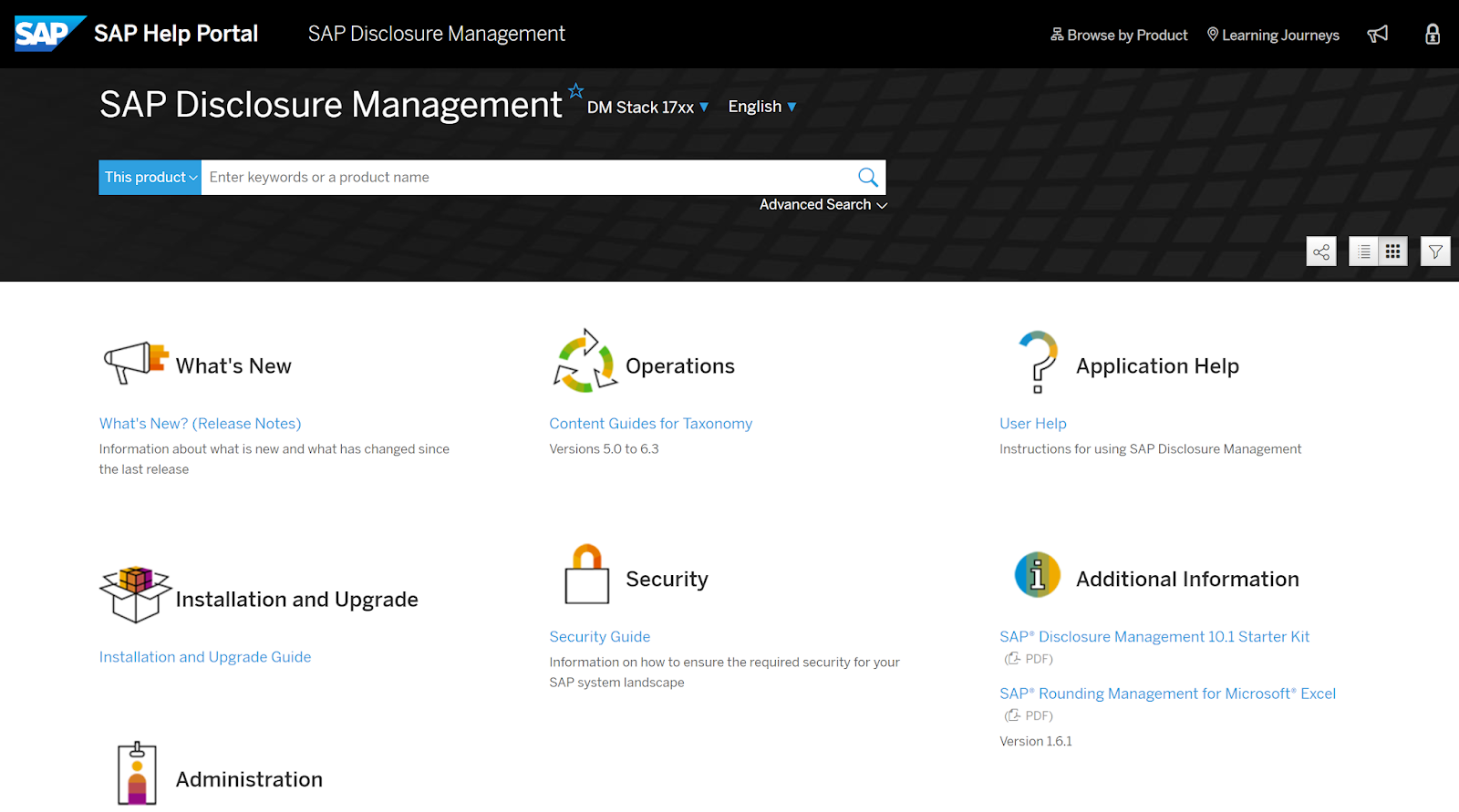Click PDF icon under Starter Kit link

[x=1013, y=658]
